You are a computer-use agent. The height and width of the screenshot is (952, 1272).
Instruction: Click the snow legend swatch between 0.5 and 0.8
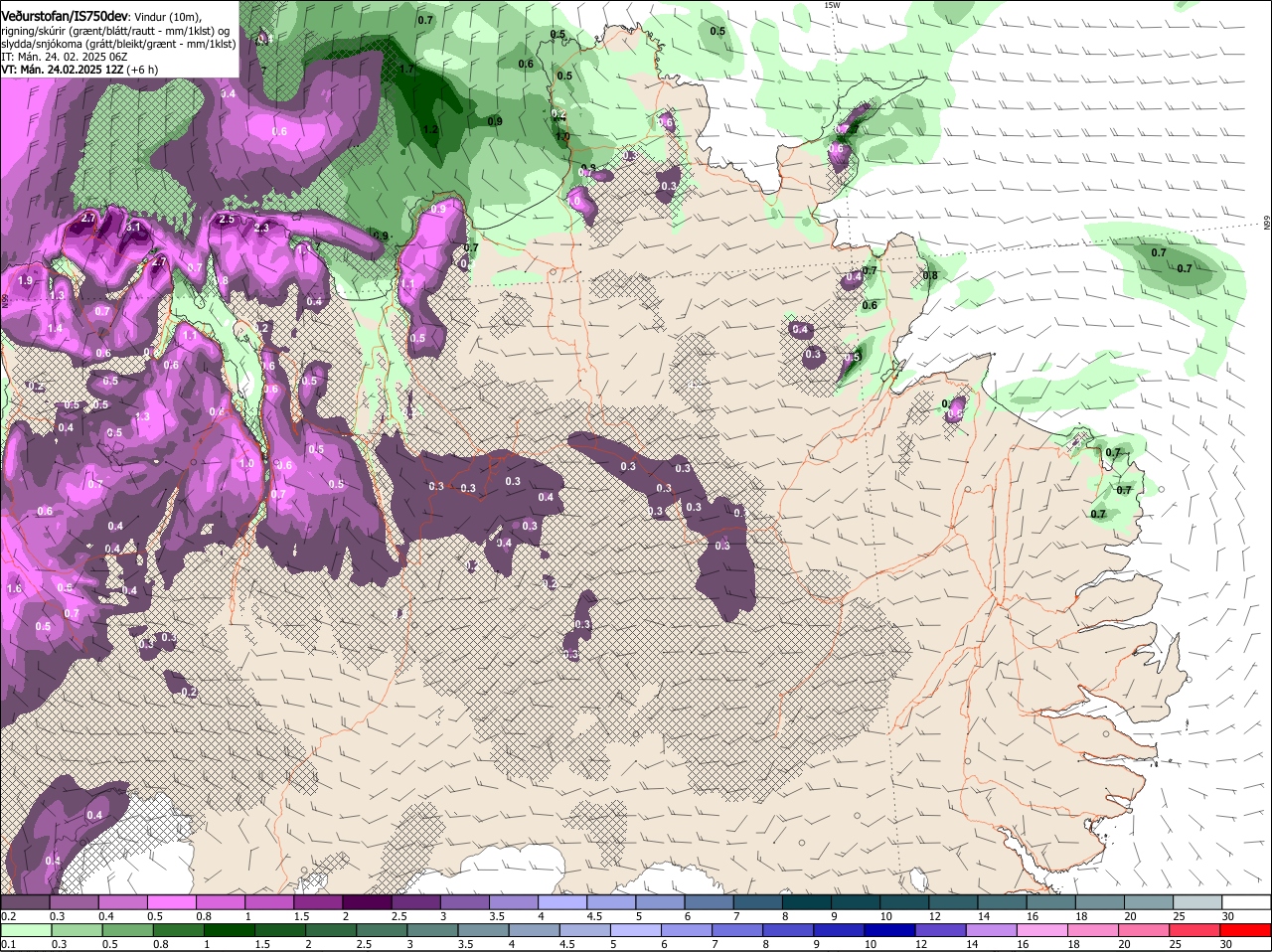tap(172, 901)
